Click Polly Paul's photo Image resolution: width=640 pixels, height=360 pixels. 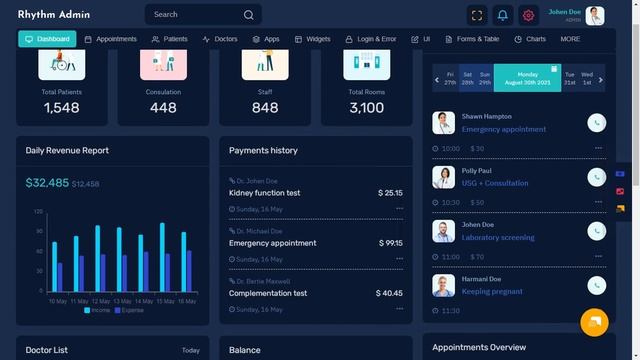443,177
